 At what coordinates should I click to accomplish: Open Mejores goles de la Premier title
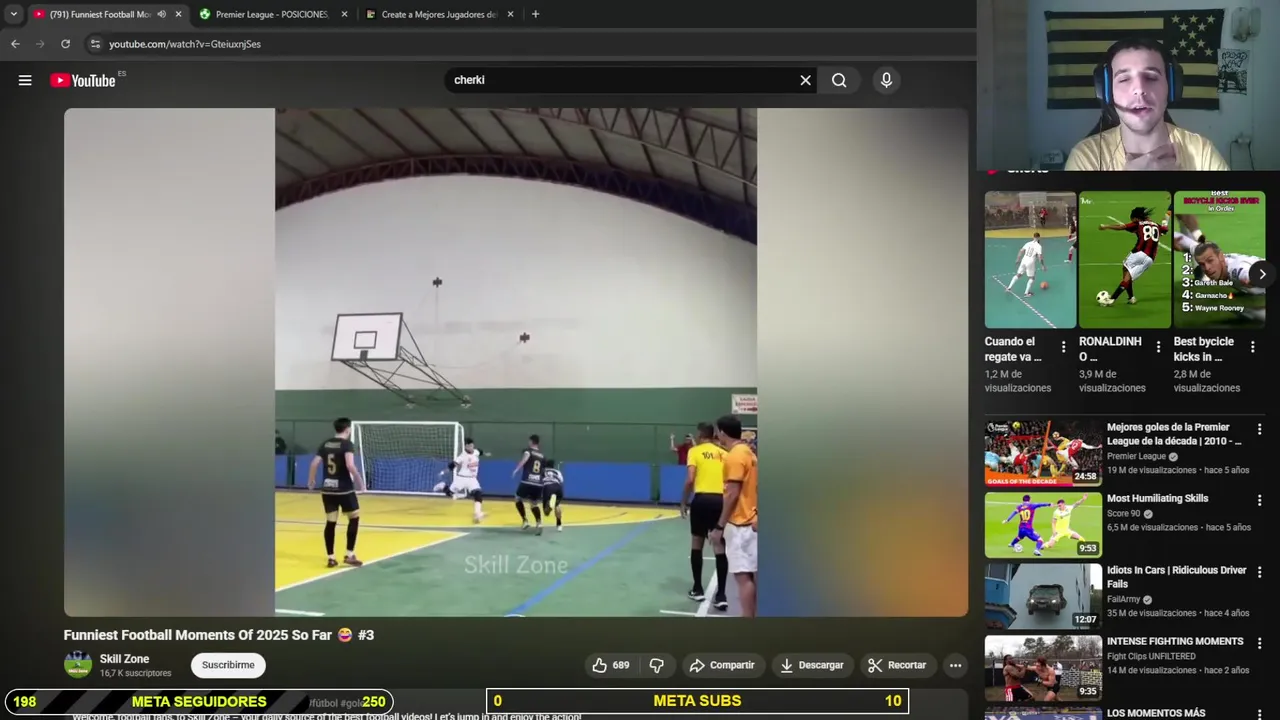pyautogui.click(x=1174, y=434)
